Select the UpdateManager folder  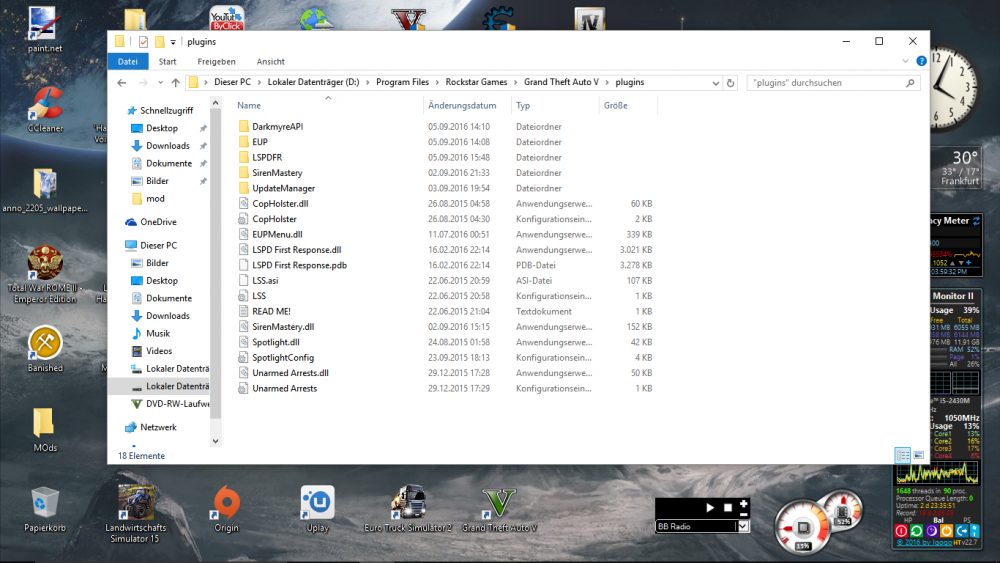[283, 188]
